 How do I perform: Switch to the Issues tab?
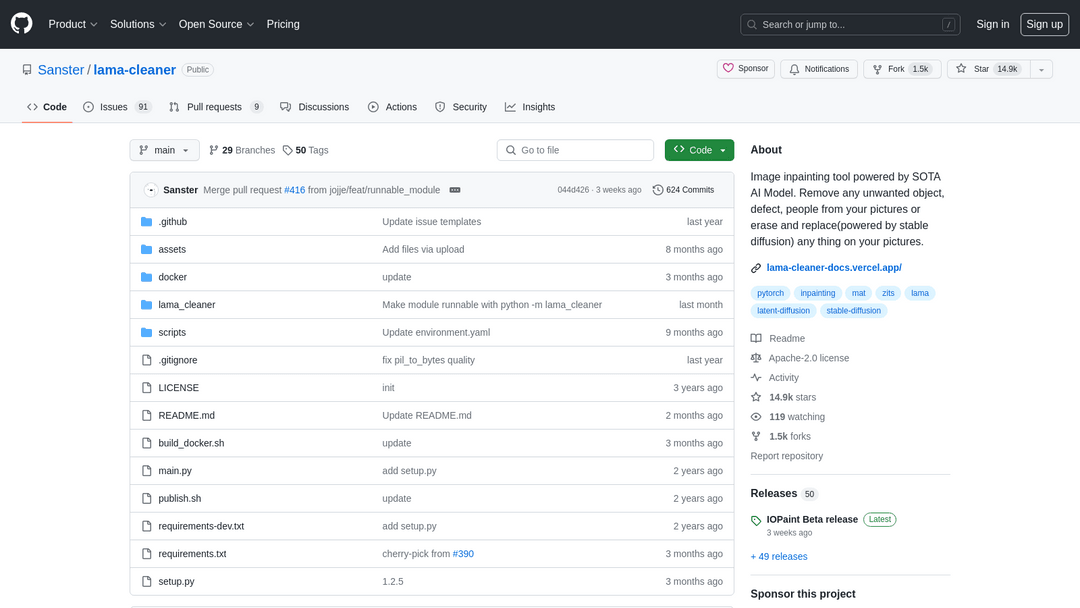116,107
